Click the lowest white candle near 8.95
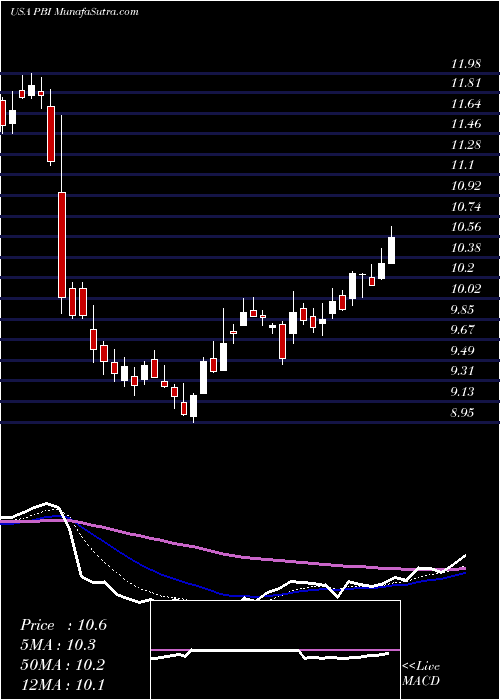Screen dimensions: 500x700 click(193, 406)
